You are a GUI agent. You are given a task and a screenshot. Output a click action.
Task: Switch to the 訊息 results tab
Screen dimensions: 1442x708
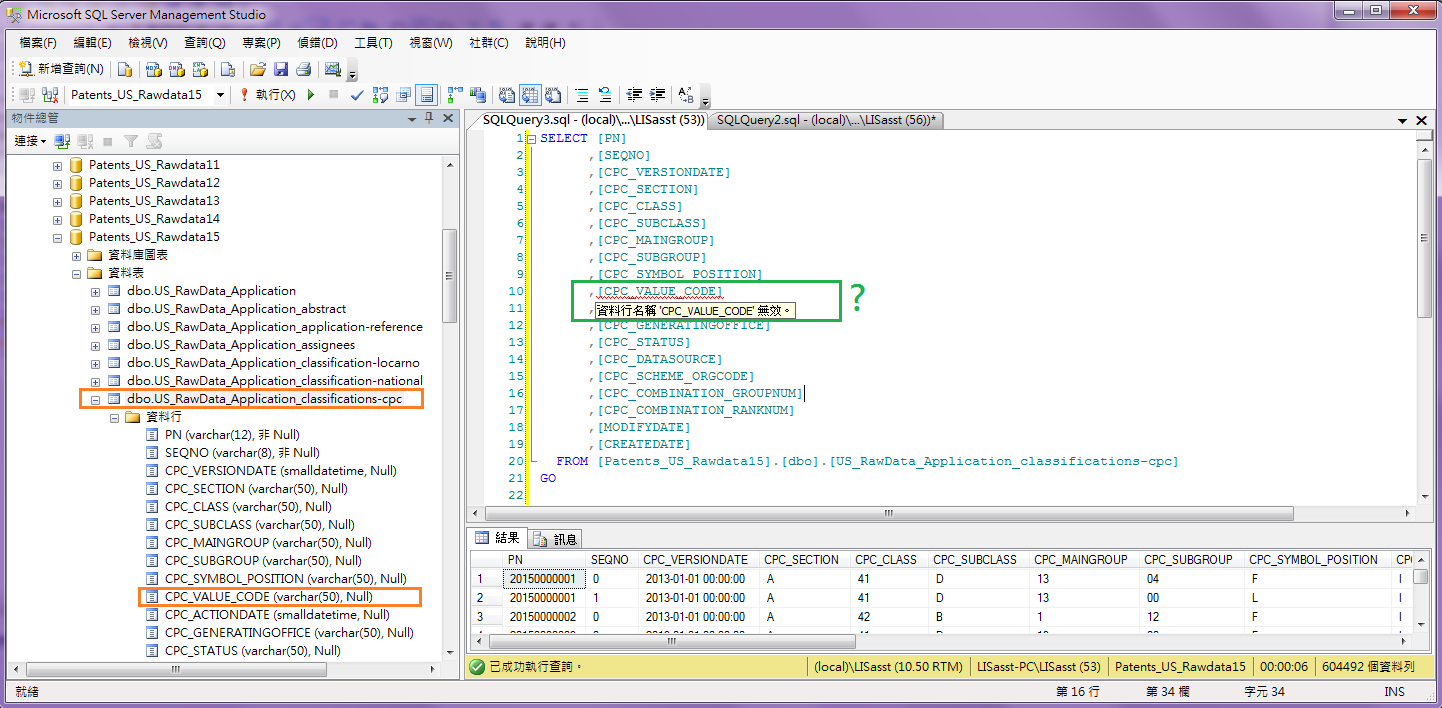[555, 538]
